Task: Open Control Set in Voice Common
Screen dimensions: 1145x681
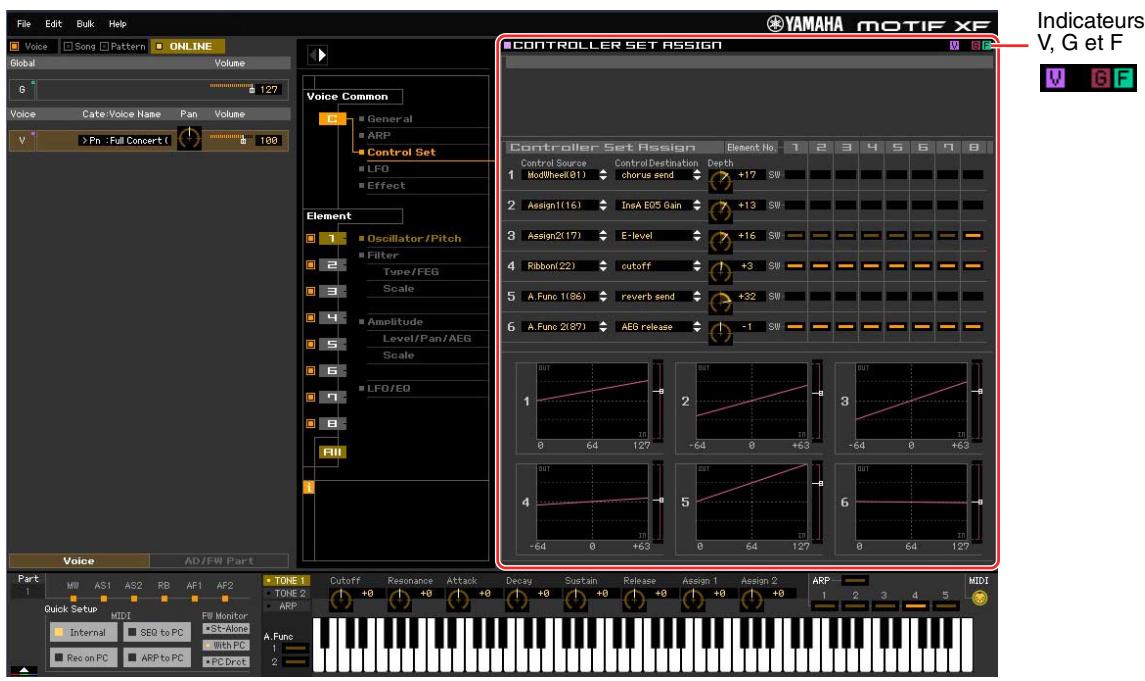Action: point(401,152)
